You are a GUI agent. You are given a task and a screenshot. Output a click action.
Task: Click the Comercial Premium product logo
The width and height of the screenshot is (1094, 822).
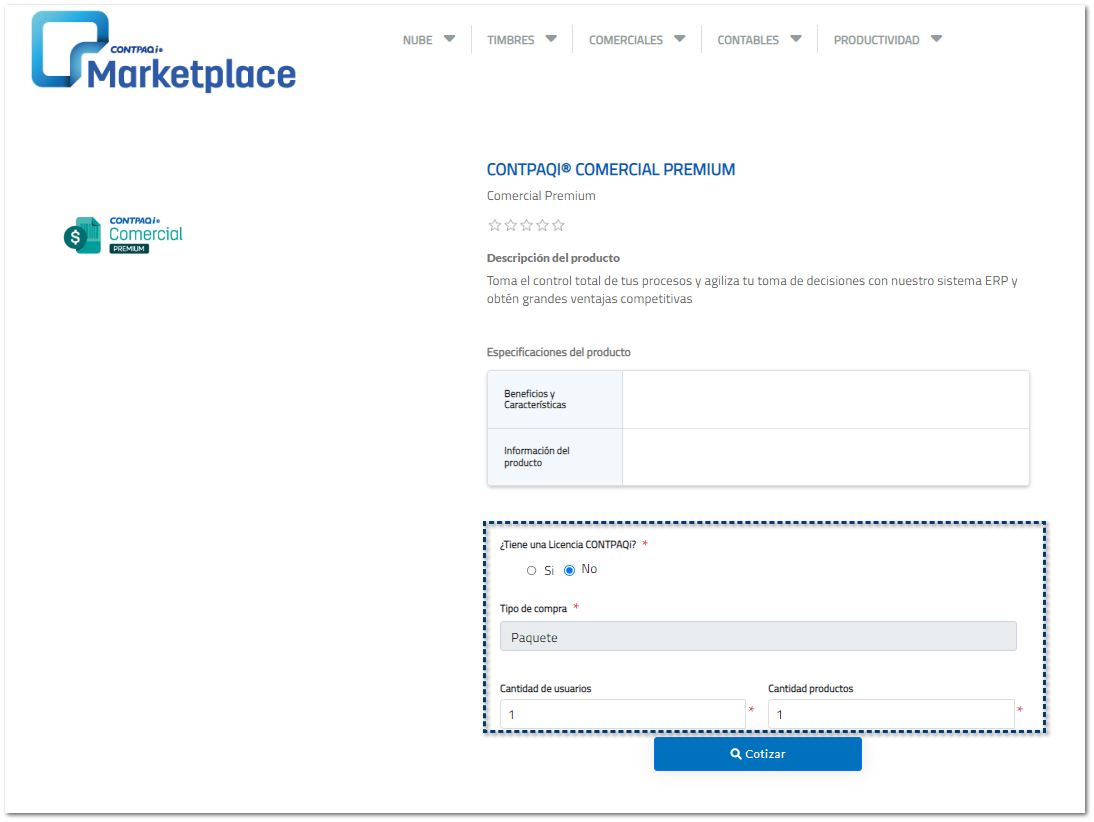[x=124, y=234]
